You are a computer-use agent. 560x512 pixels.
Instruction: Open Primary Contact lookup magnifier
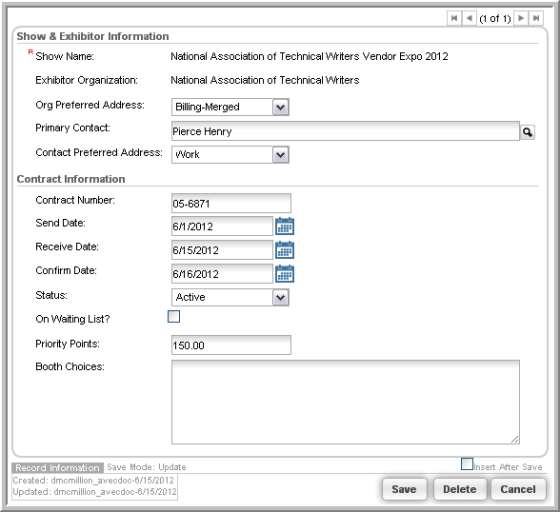click(x=528, y=132)
